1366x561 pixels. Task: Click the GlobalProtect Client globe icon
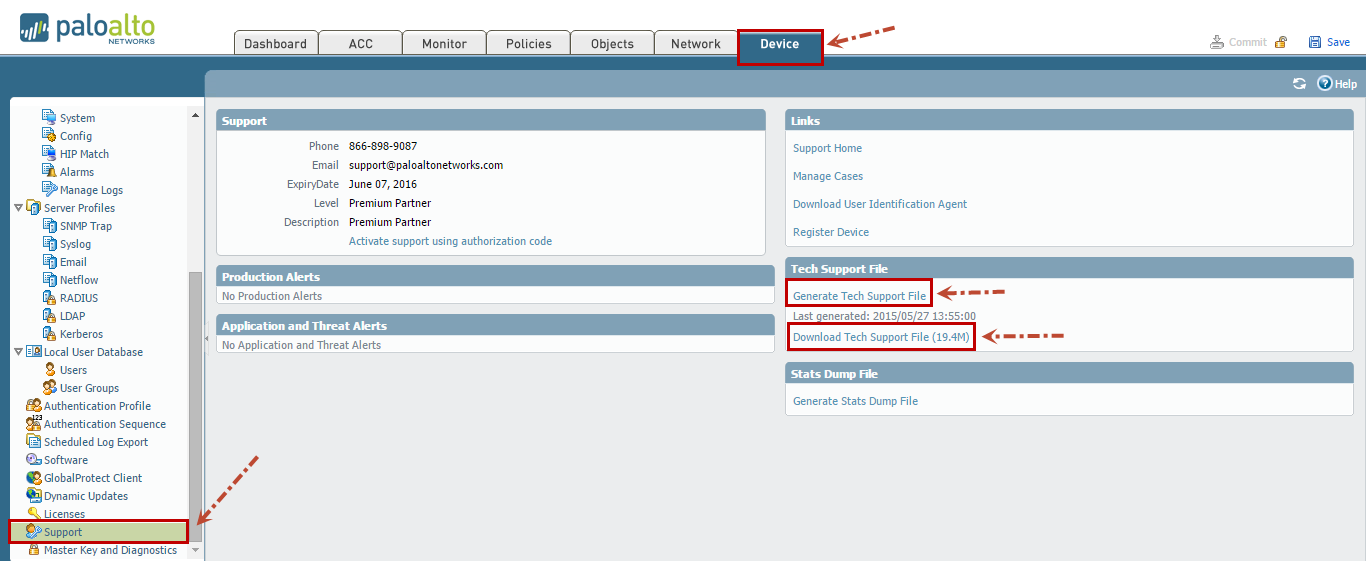(x=34, y=478)
